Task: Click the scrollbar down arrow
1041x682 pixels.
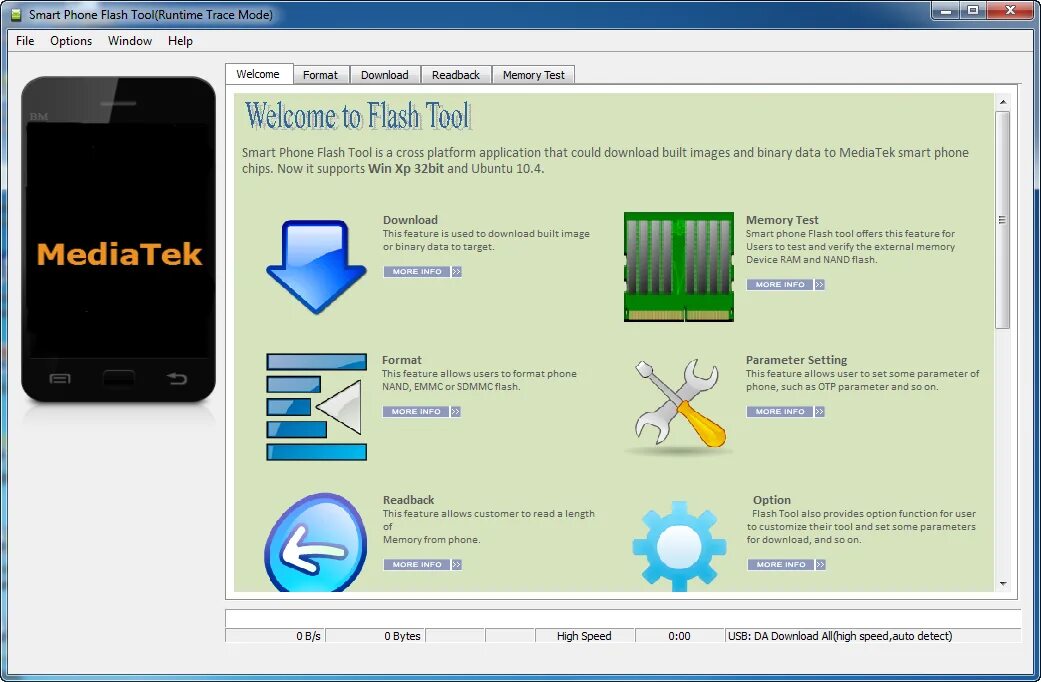Action: tap(1002, 584)
